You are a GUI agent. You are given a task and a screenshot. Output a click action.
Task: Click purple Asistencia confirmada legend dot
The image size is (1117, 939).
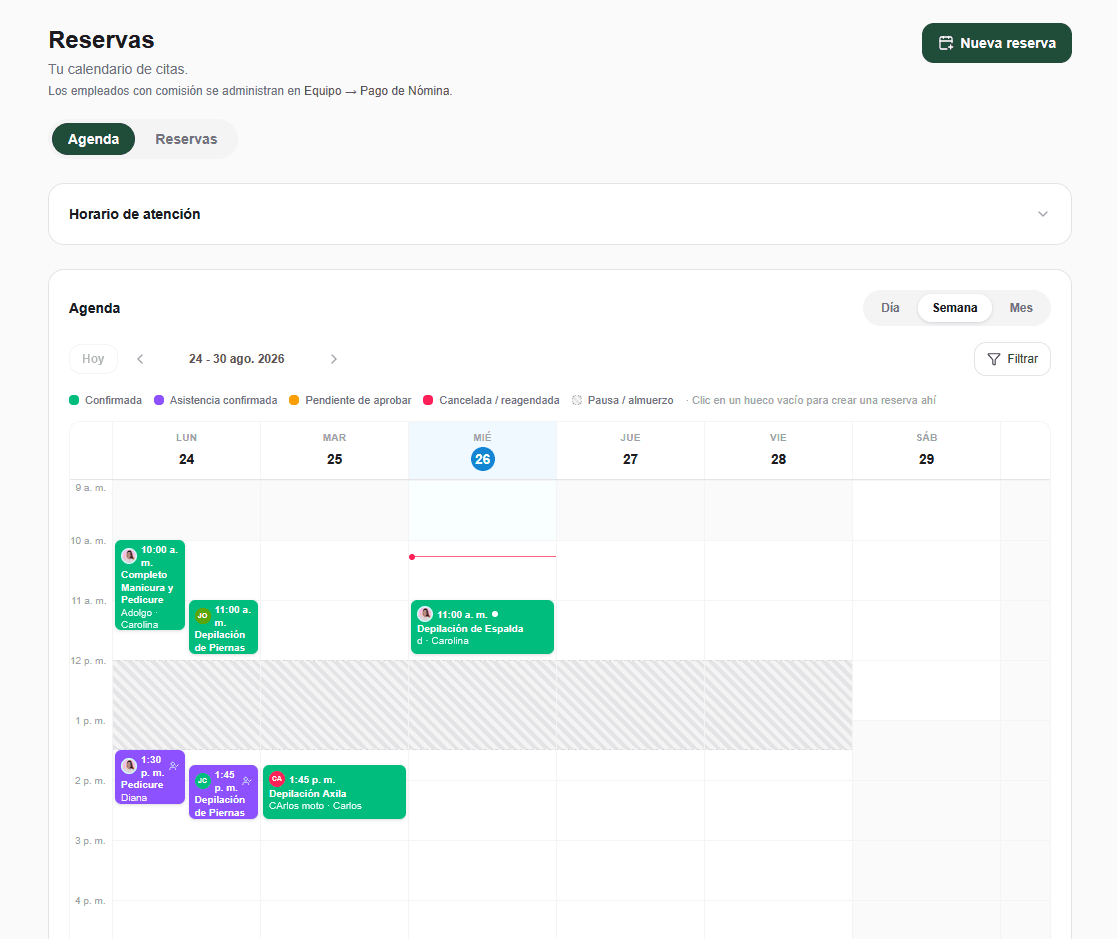pyautogui.click(x=159, y=400)
